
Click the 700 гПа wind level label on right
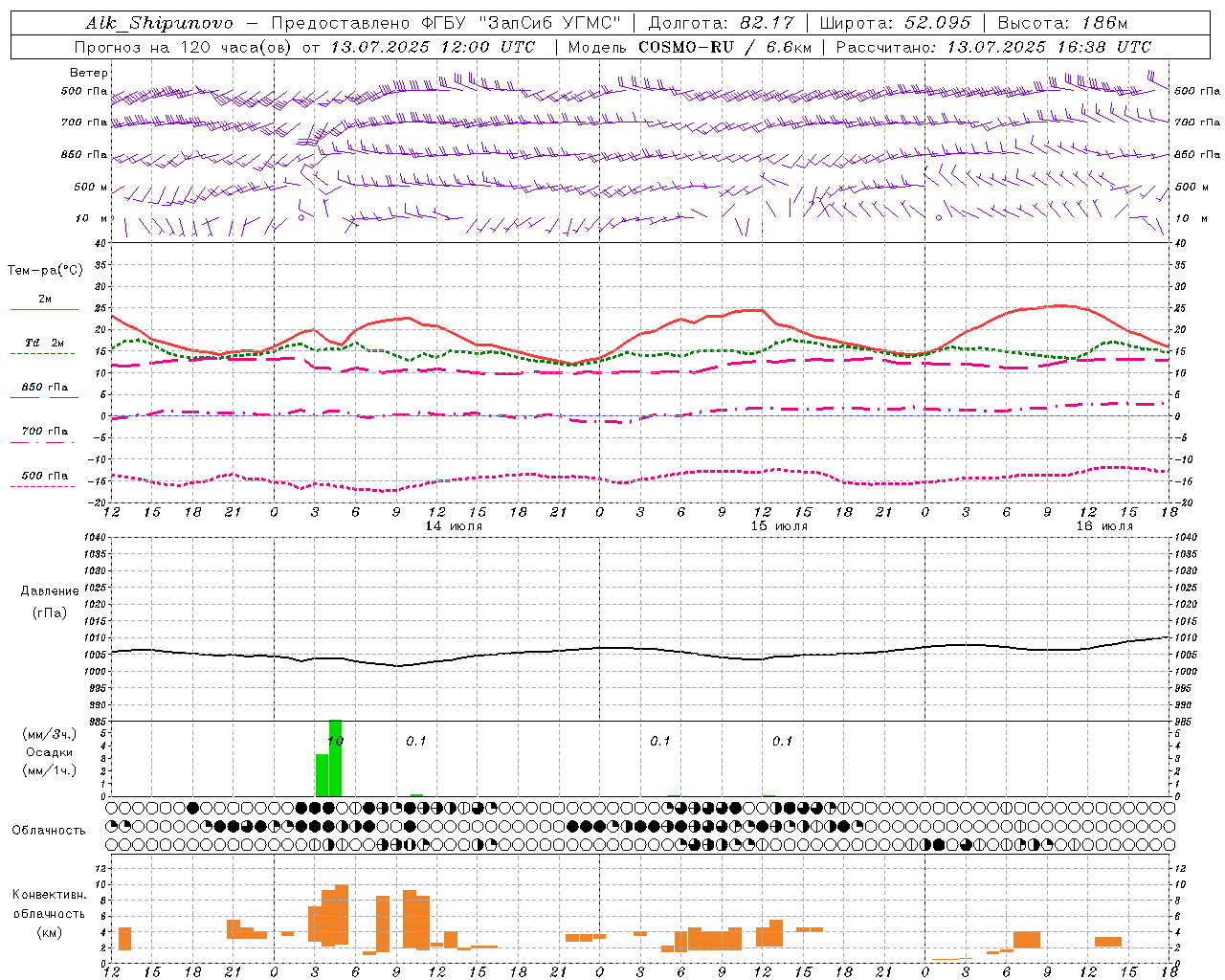1196,122
